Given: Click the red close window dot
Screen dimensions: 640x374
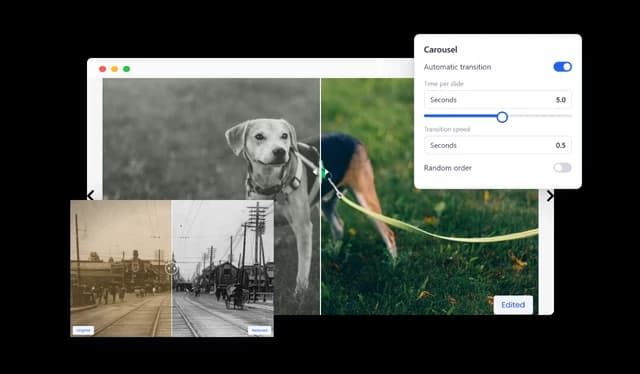Looking at the screenshot, I should click(102, 69).
